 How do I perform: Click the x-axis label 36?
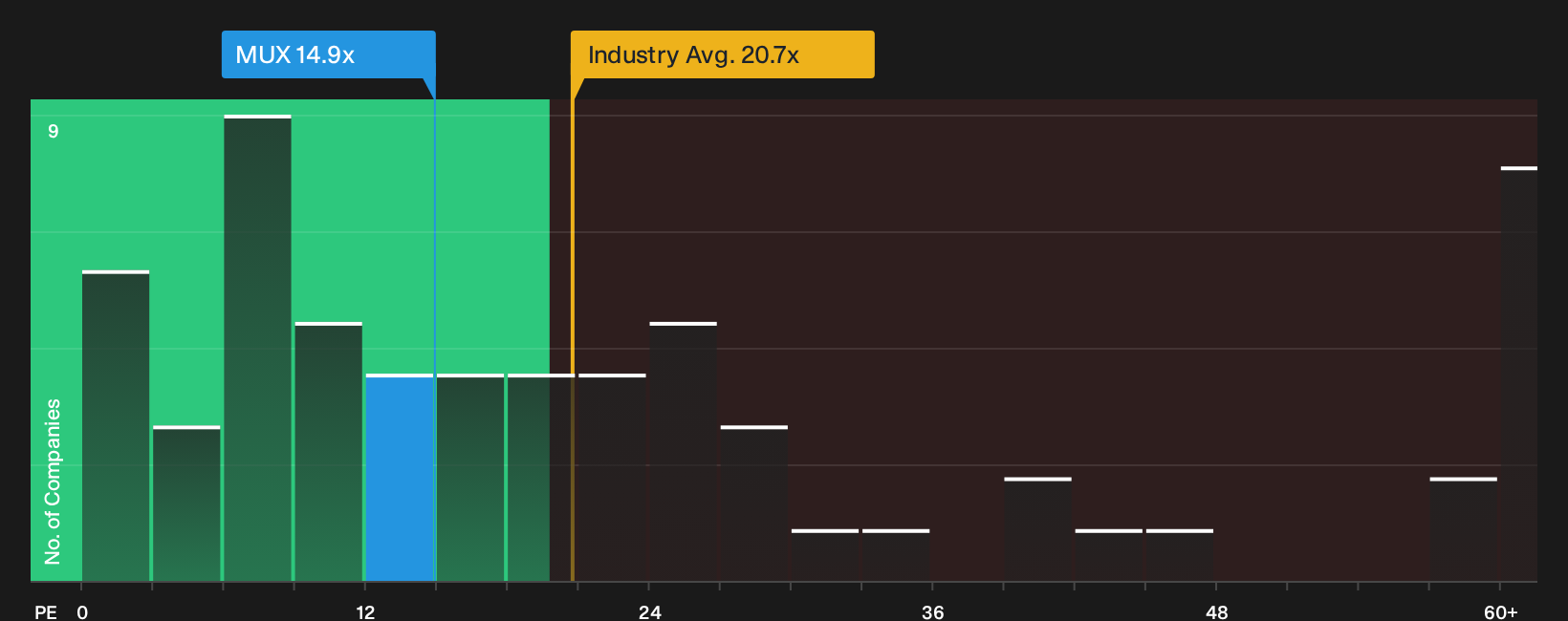tap(932, 611)
